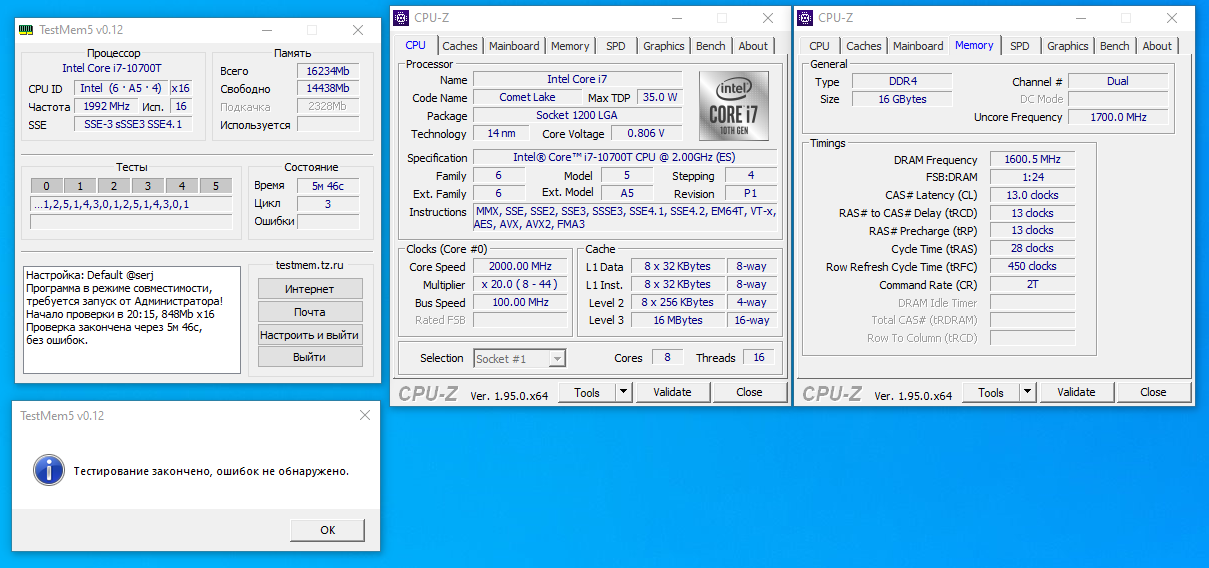Open the Tools dropdown arrow in the left CPU-Z window
Image resolution: width=1209 pixels, height=568 pixels.
point(623,392)
